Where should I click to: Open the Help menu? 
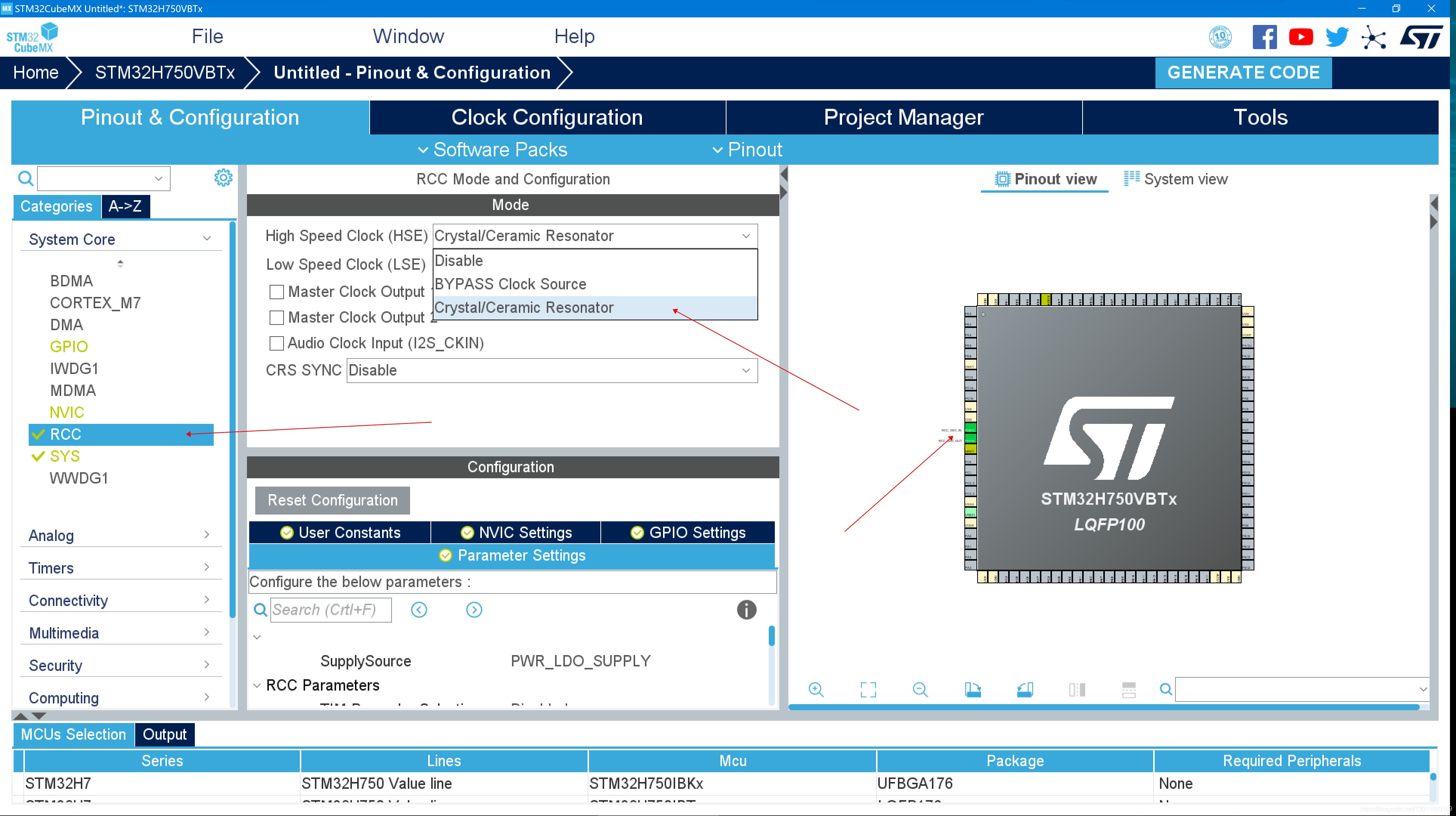point(574,36)
